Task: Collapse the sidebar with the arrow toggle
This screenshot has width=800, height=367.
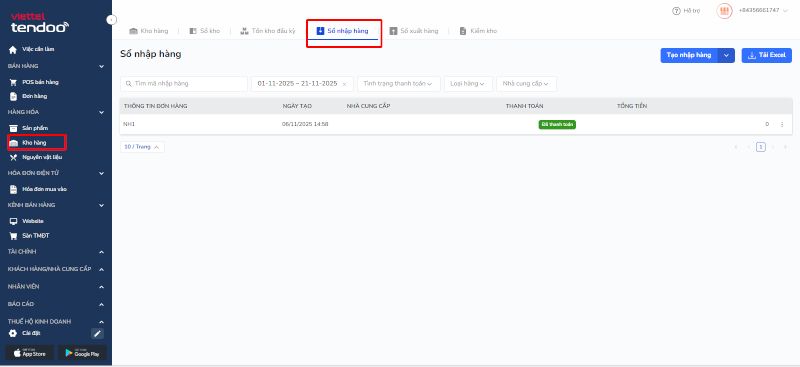Action: click(x=112, y=20)
